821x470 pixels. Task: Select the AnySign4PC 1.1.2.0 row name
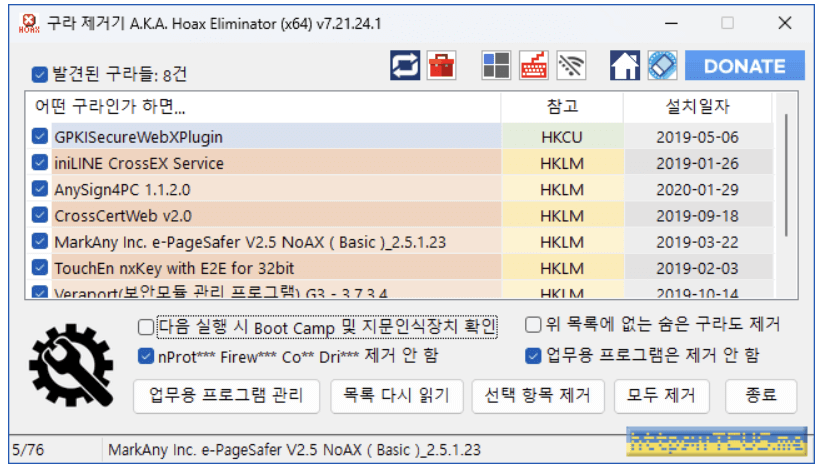[x=122, y=189]
